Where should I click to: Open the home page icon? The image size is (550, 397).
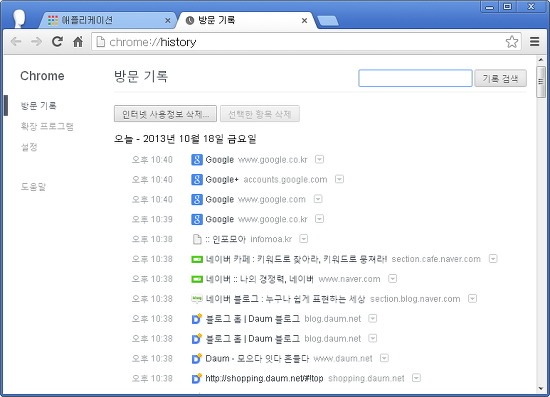[x=78, y=42]
